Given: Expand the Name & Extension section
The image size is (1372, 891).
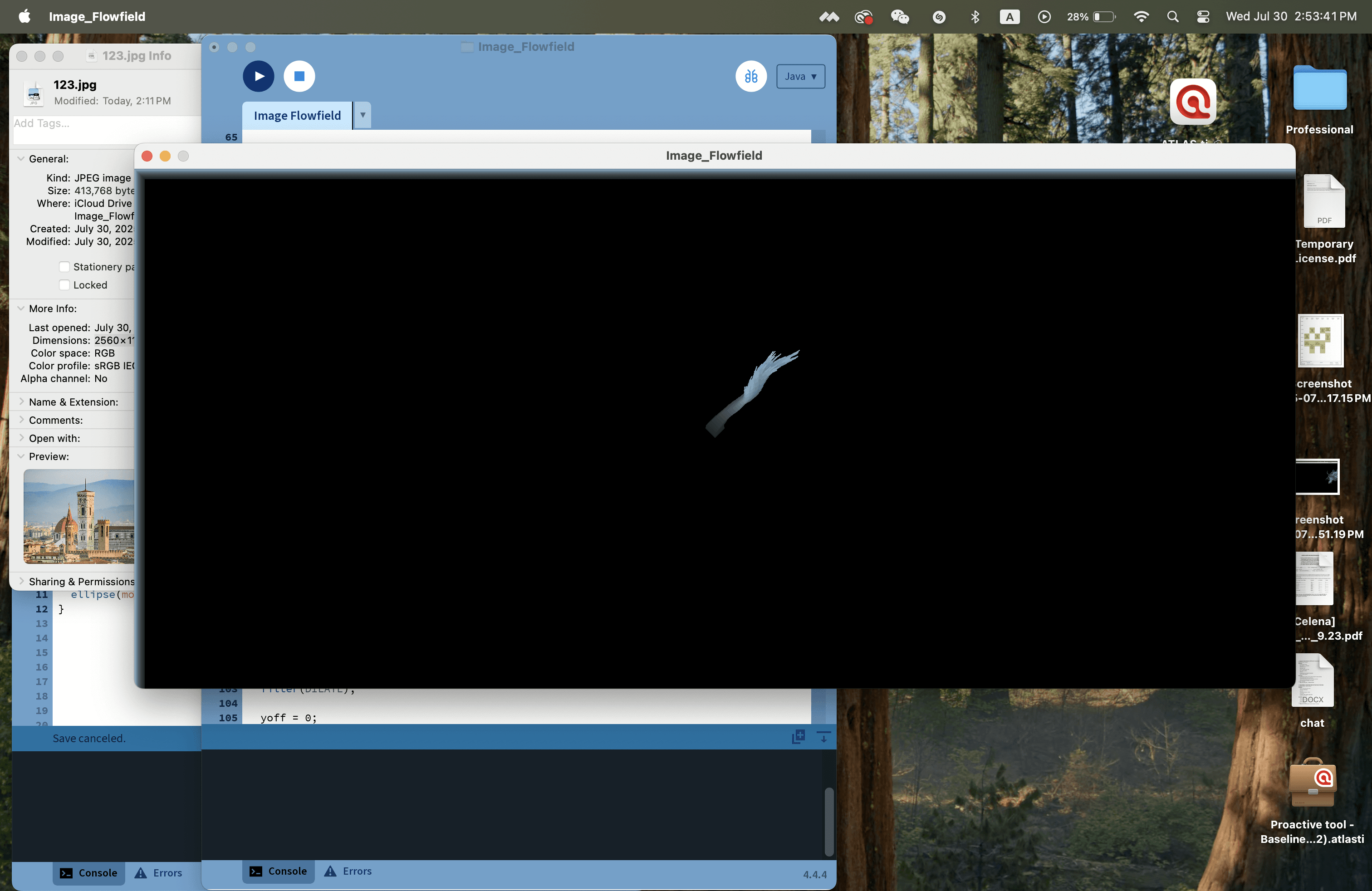Looking at the screenshot, I should (21, 401).
